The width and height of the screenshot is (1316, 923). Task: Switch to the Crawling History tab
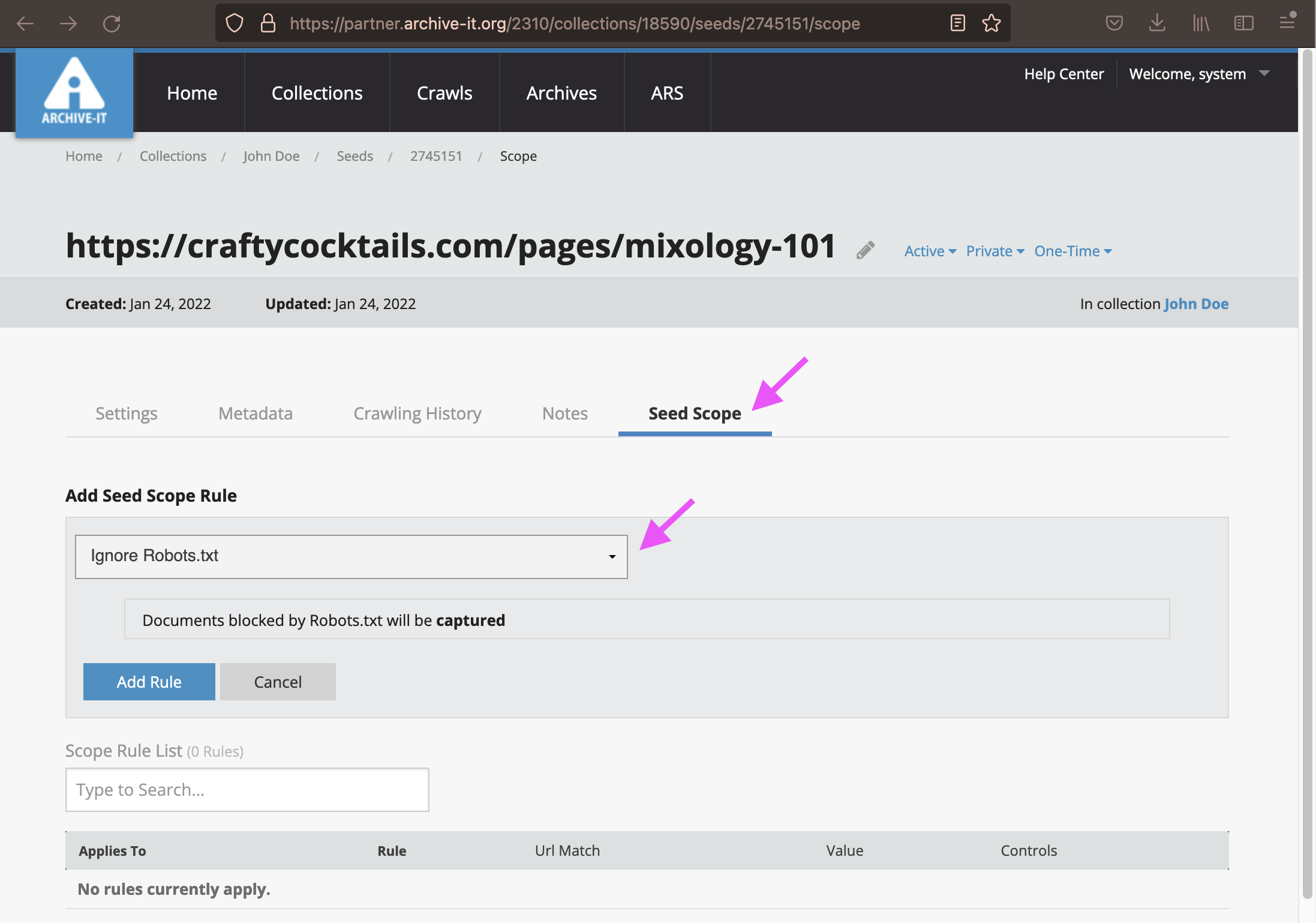(417, 413)
